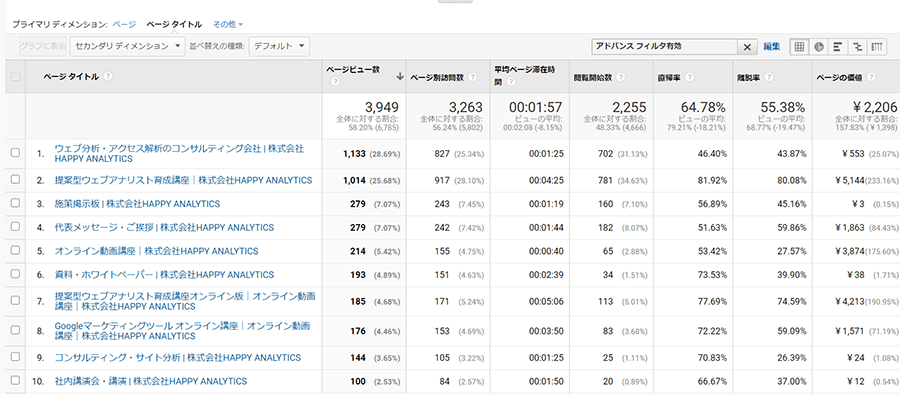Click 64.78% average bounce rate total
Viewport: 900px width, 394px height.
(x=703, y=107)
